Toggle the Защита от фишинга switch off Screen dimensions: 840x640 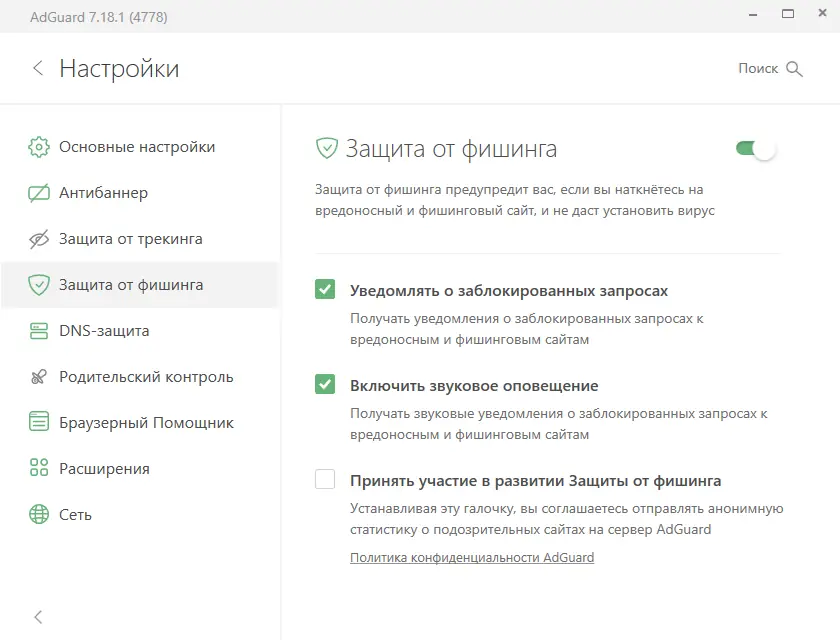click(x=756, y=149)
